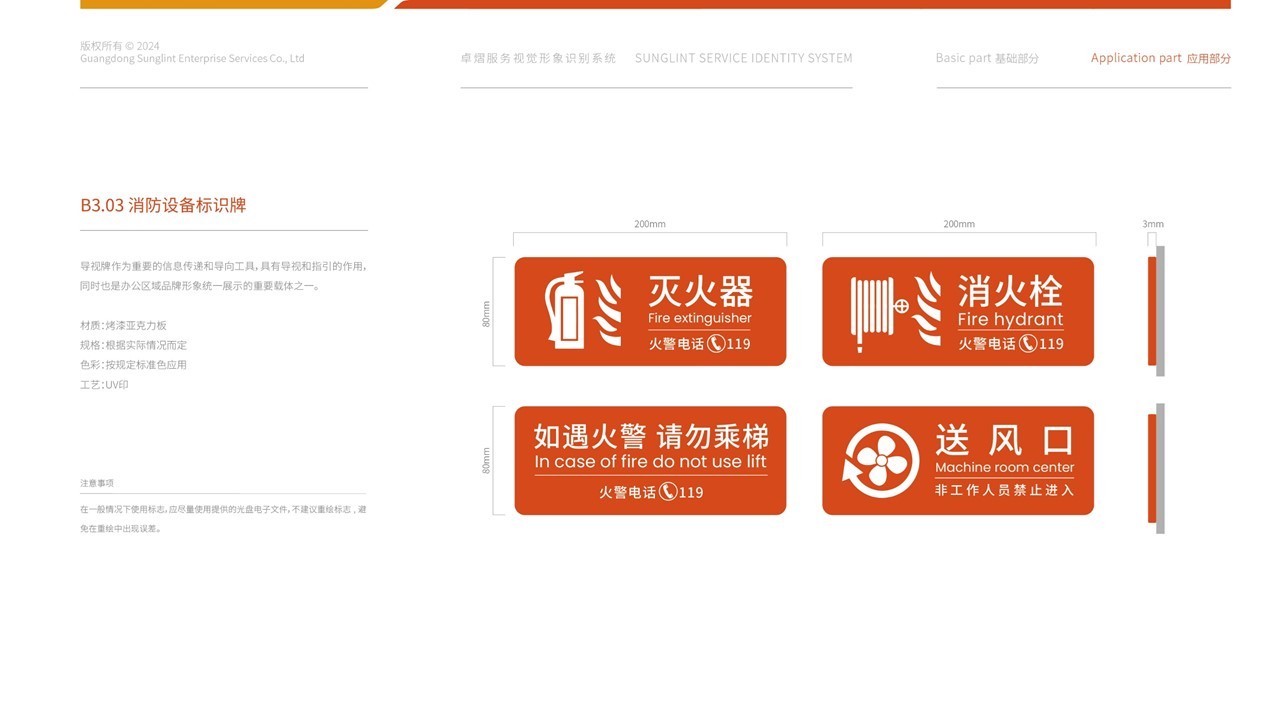Click the fan icon on the 送风口 sign
Screen dimensions: 1280x720
[x=881, y=459]
